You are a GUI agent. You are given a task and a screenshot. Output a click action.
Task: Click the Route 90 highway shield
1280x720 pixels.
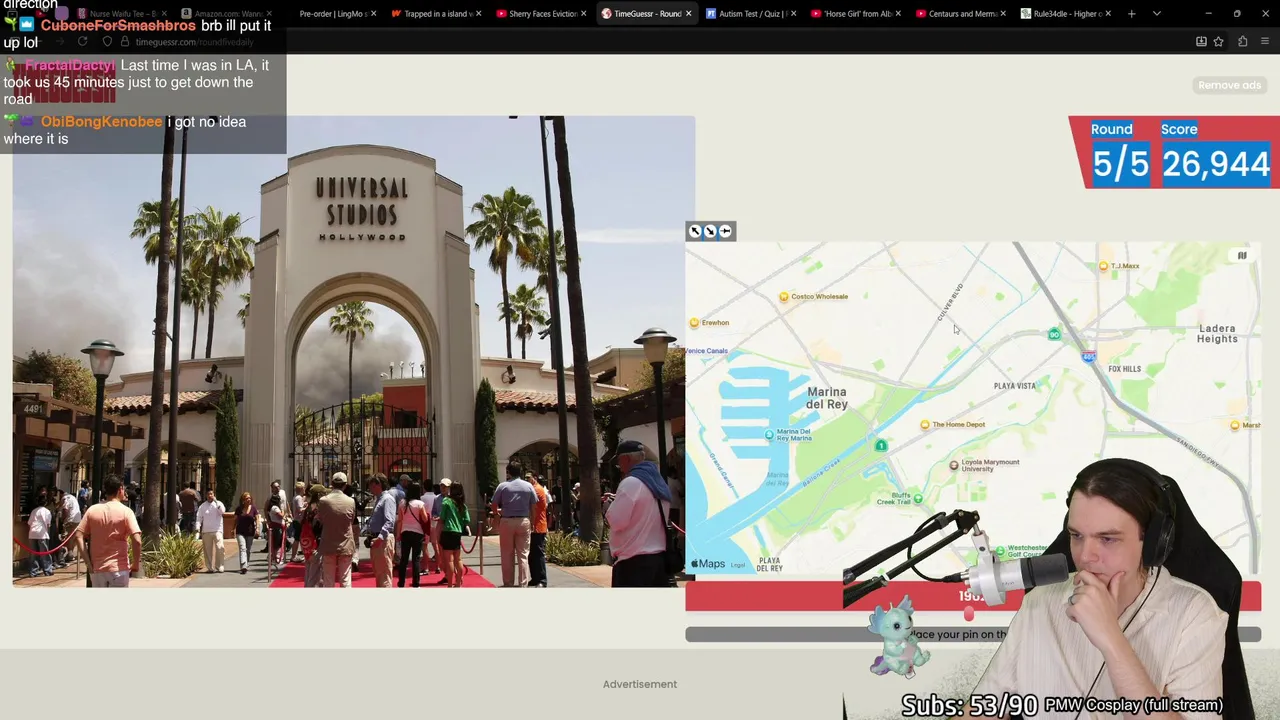point(1054,334)
